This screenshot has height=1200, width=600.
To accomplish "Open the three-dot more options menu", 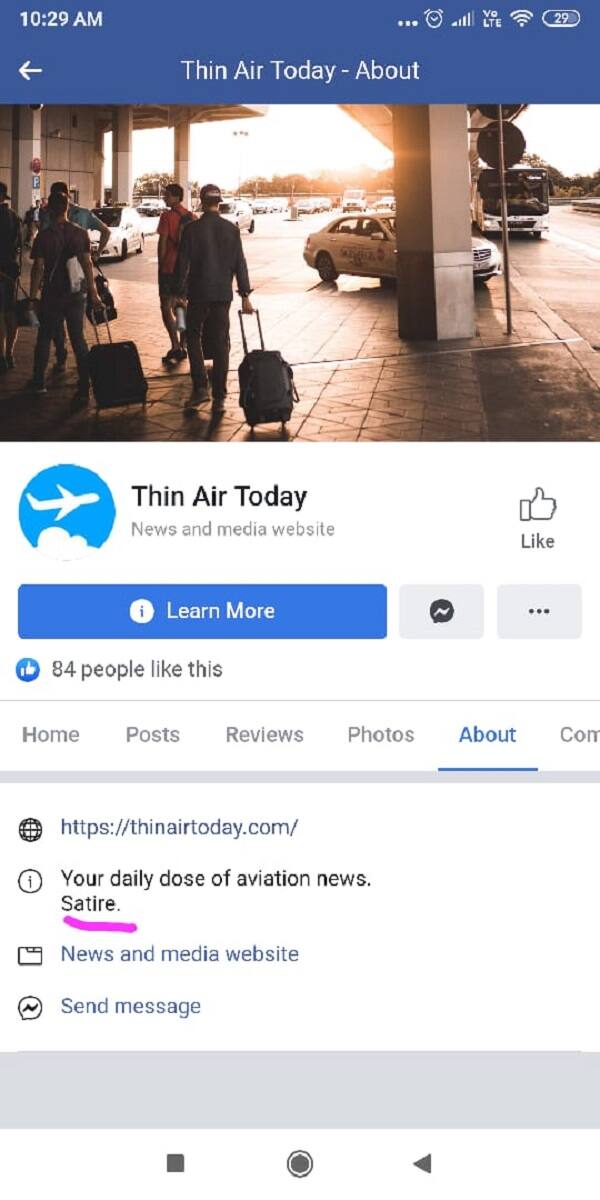I will pyautogui.click(x=539, y=611).
